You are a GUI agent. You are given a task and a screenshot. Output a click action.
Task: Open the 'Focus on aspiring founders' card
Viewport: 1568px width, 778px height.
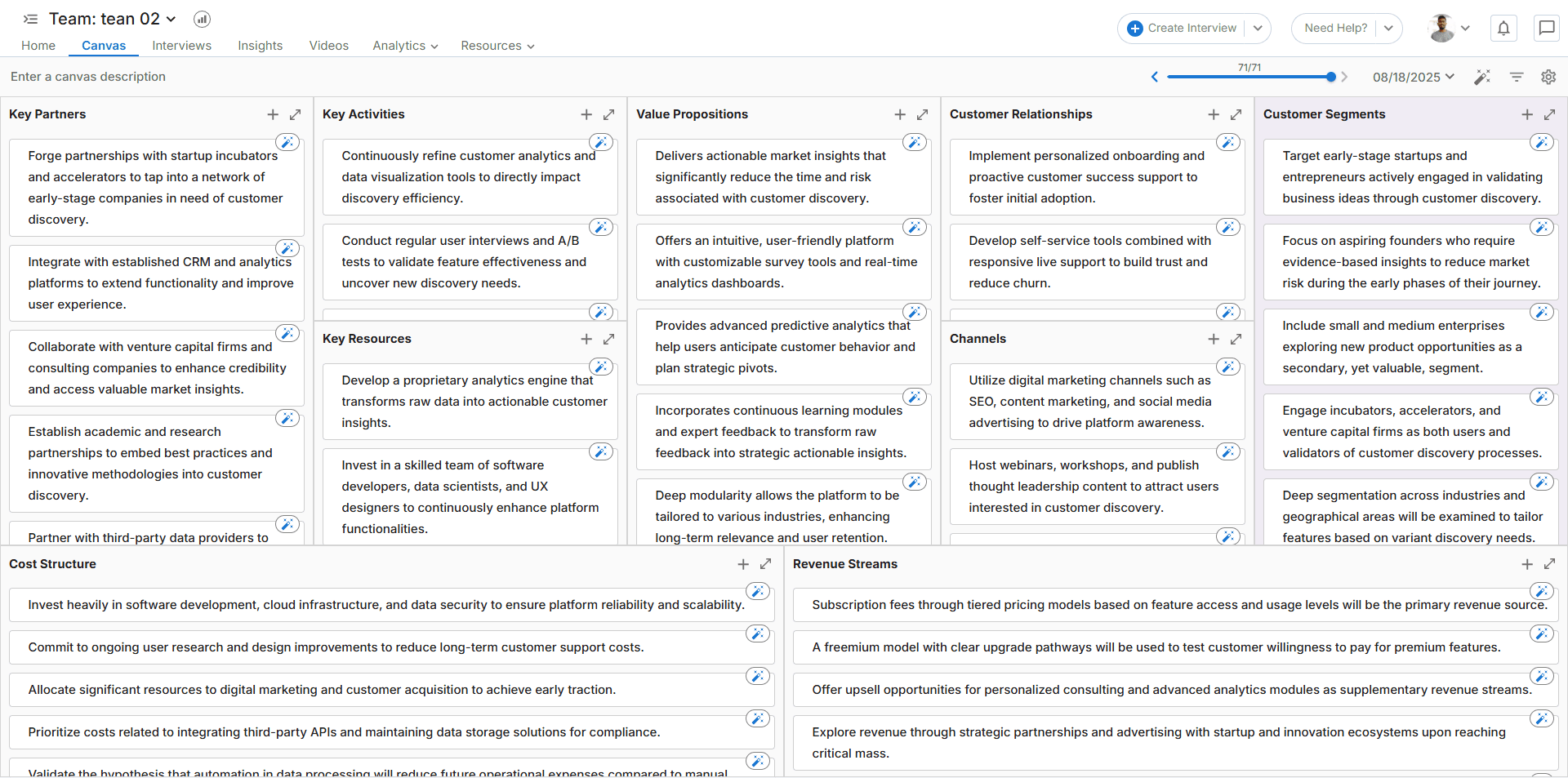(1411, 262)
